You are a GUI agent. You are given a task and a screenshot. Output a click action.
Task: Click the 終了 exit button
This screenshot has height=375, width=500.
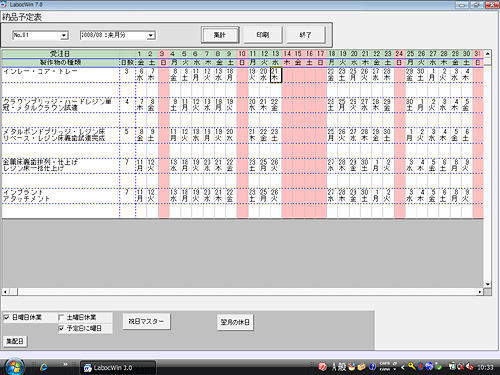pyautogui.click(x=305, y=35)
